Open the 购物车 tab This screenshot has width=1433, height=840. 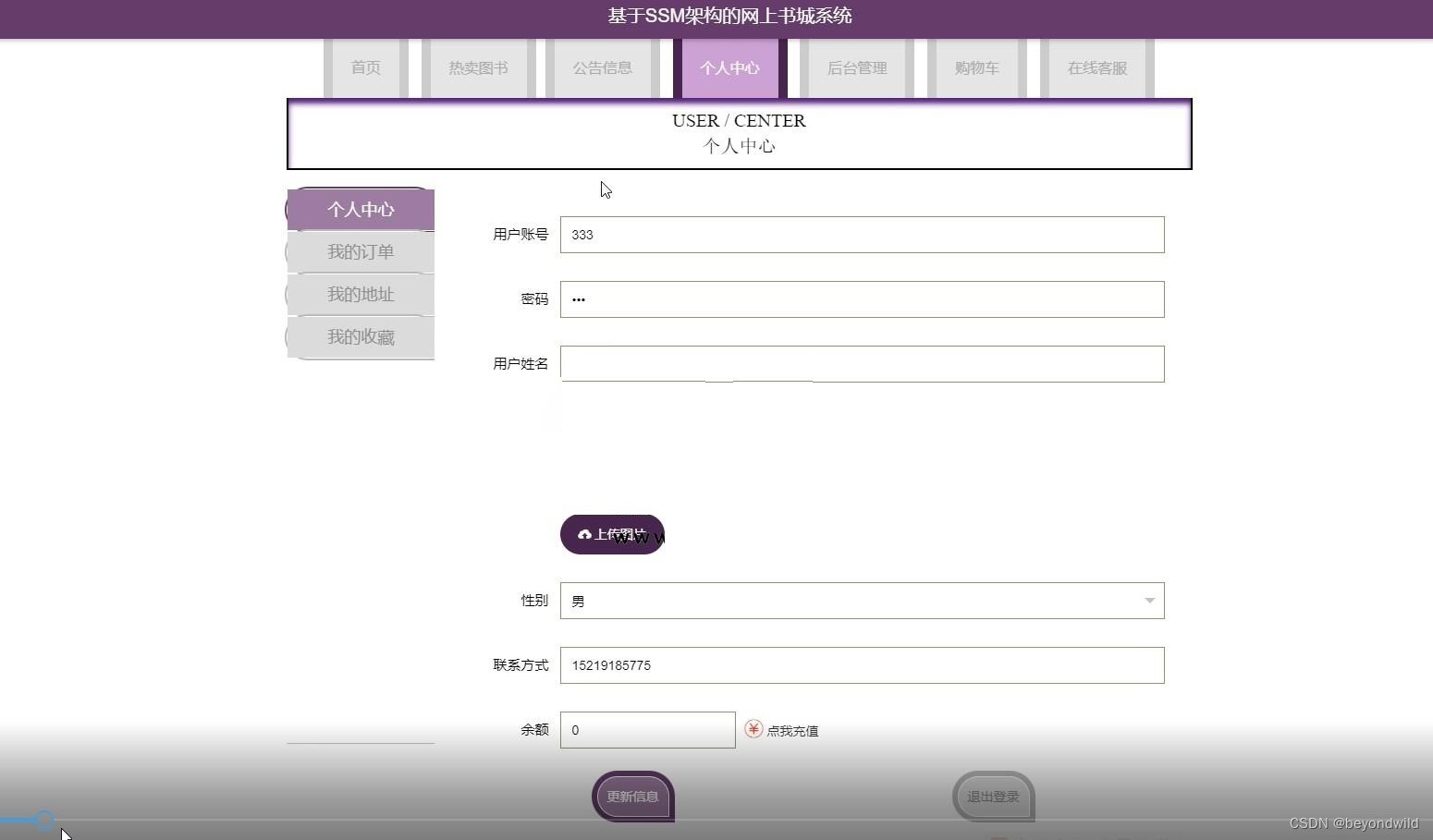(976, 67)
